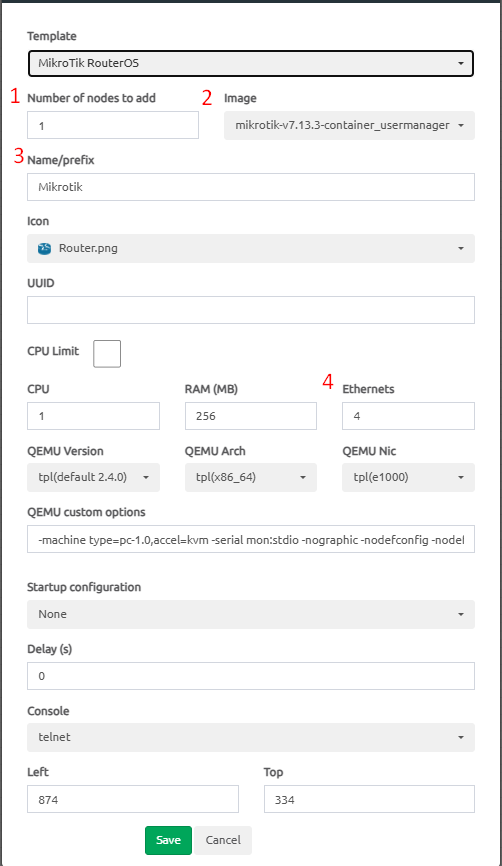Click the Cancel button
This screenshot has width=502, height=866.
tap(223, 840)
